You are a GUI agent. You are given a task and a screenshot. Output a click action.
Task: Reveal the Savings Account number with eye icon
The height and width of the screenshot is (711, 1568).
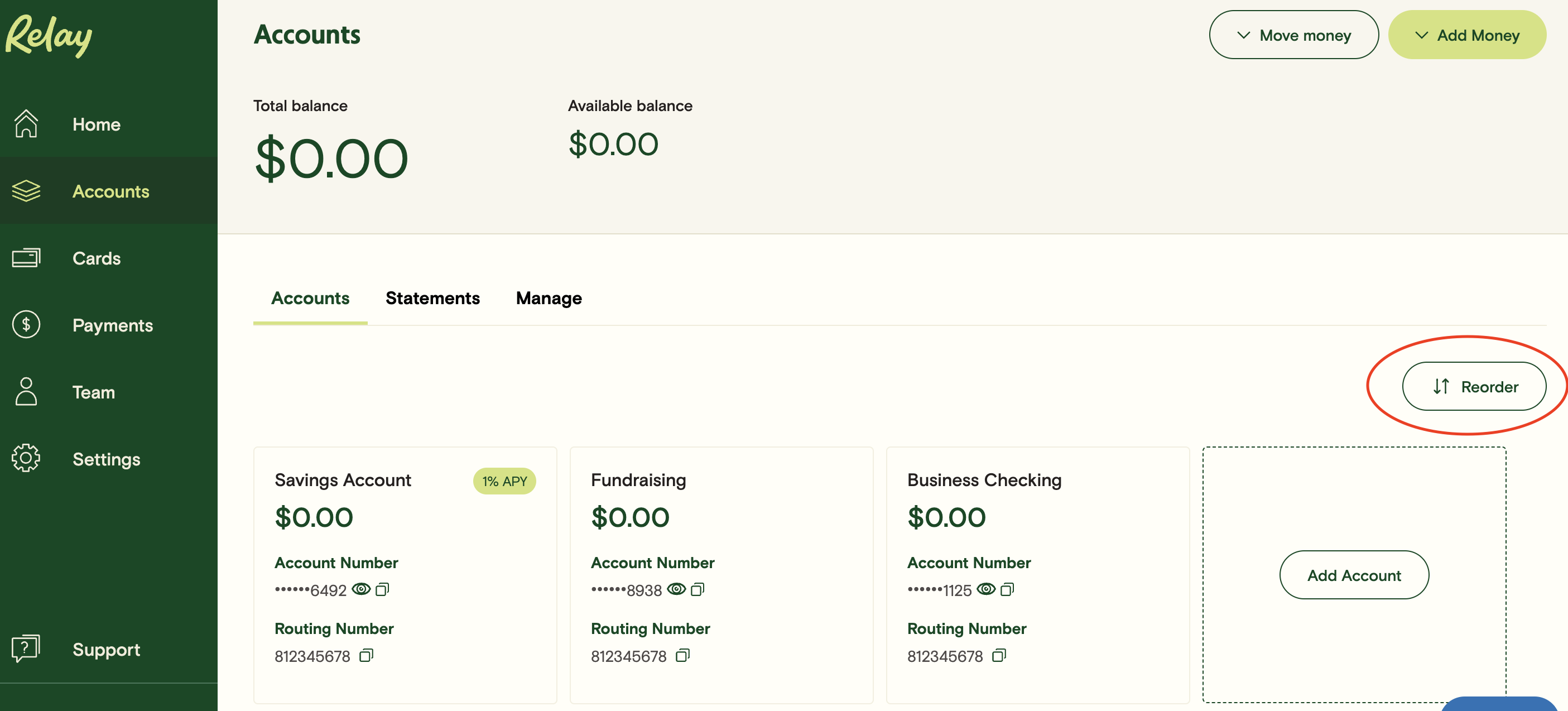pyautogui.click(x=362, y=589)
